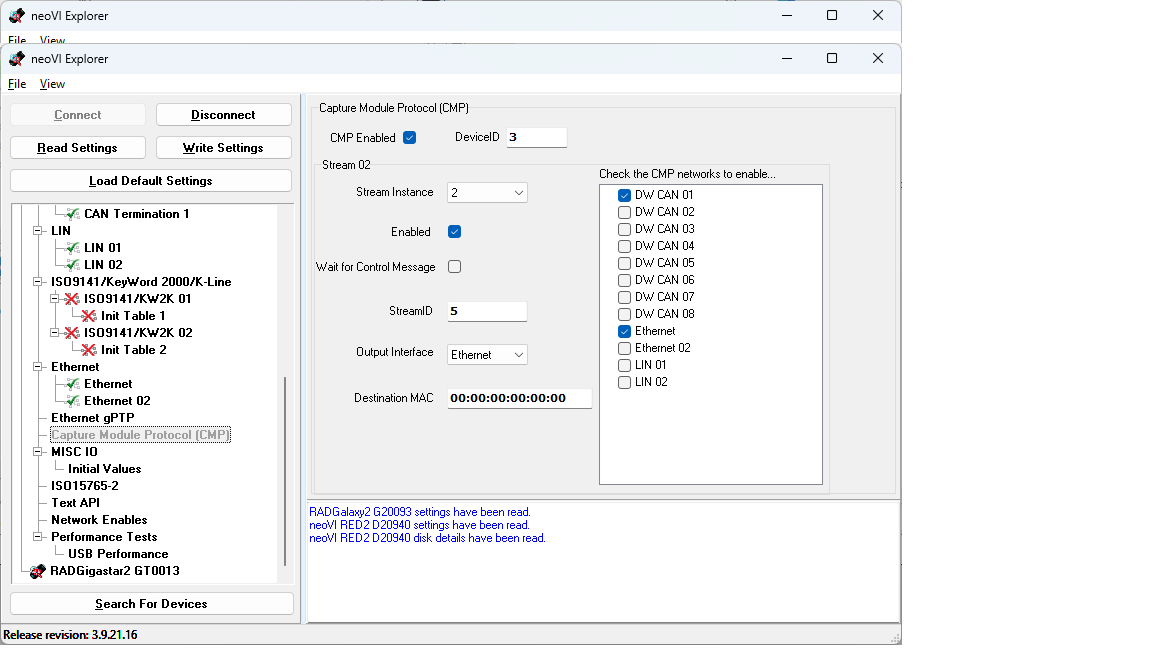Click red X icon beside Init Table 2

coord(89,350)
